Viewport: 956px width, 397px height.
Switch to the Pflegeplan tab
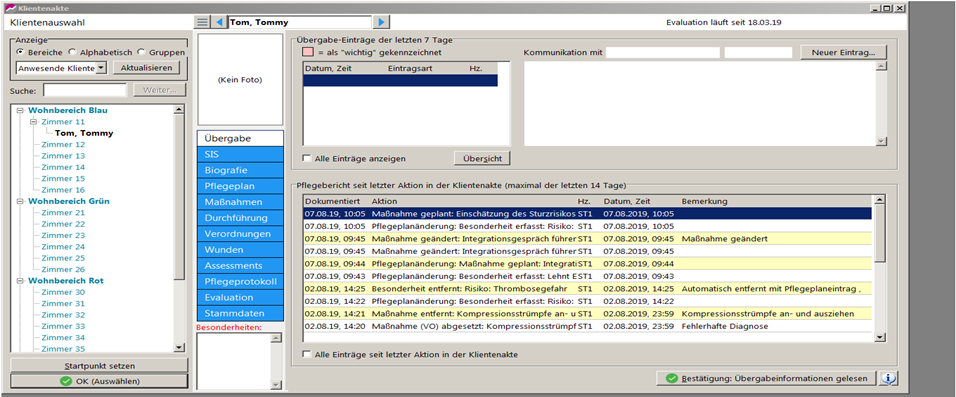[x=240, y=186]
